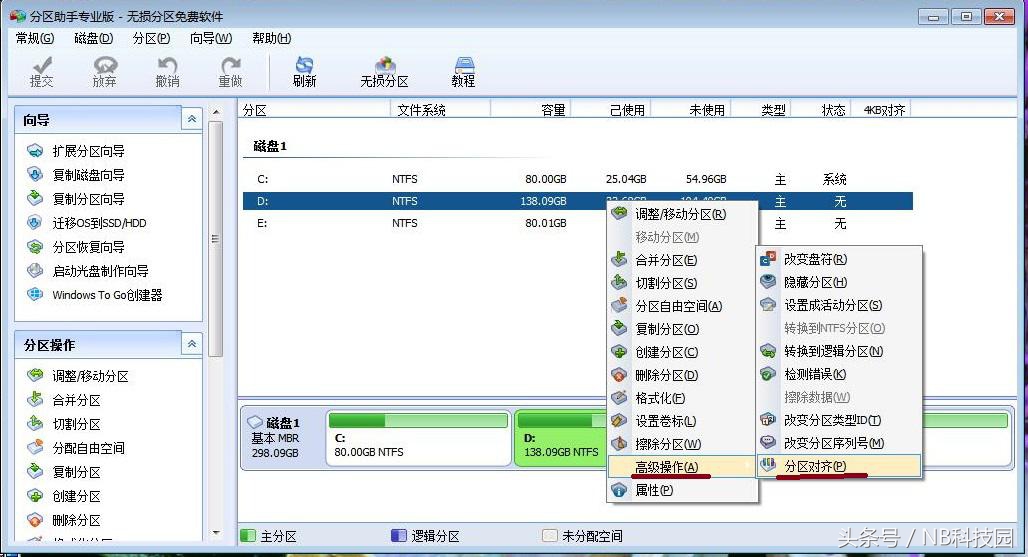
Task: Choose 合并分区(E) in context menu
Action: tap(682, 260)
